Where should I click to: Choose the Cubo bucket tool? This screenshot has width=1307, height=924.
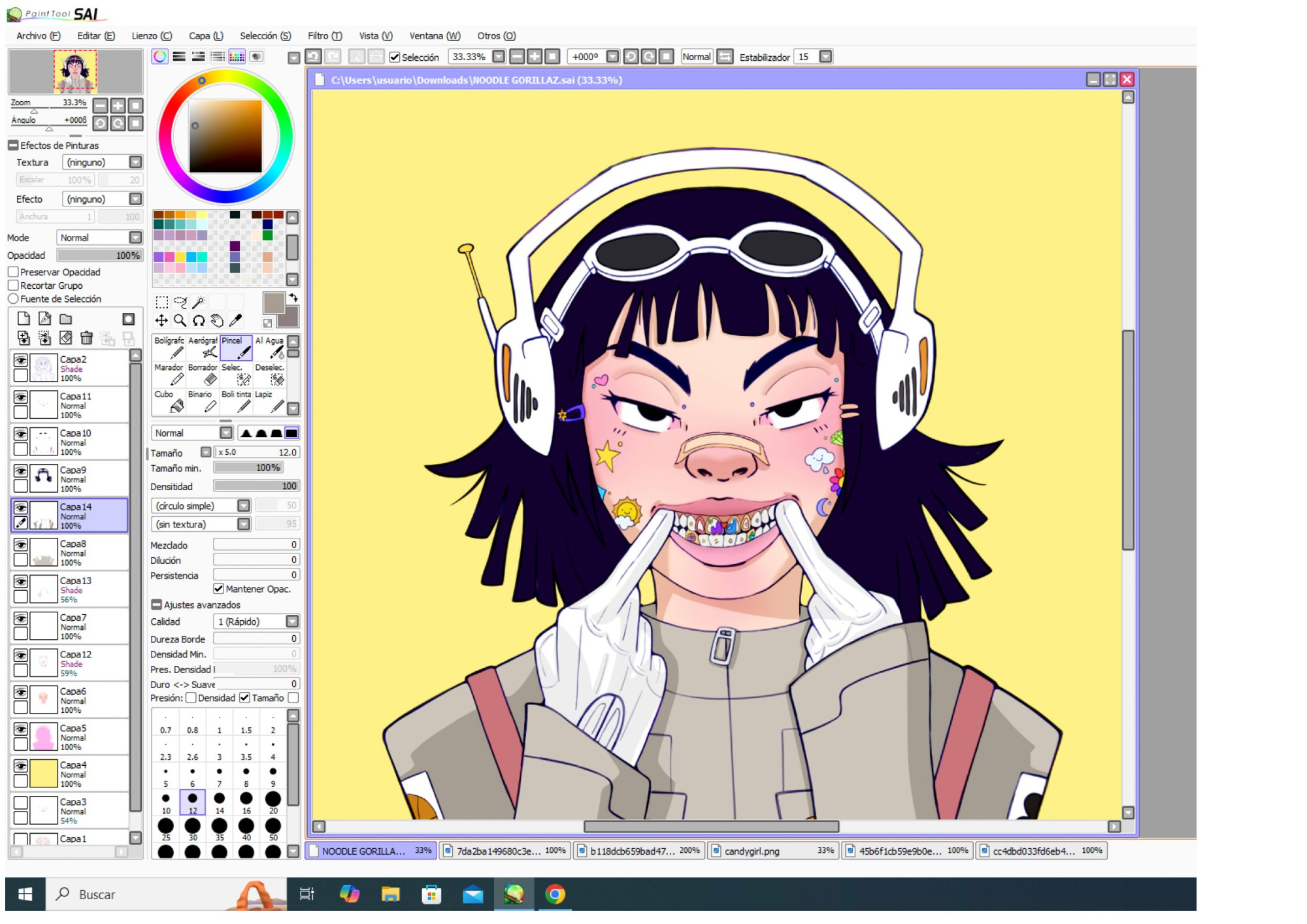(x=169, y=401)
